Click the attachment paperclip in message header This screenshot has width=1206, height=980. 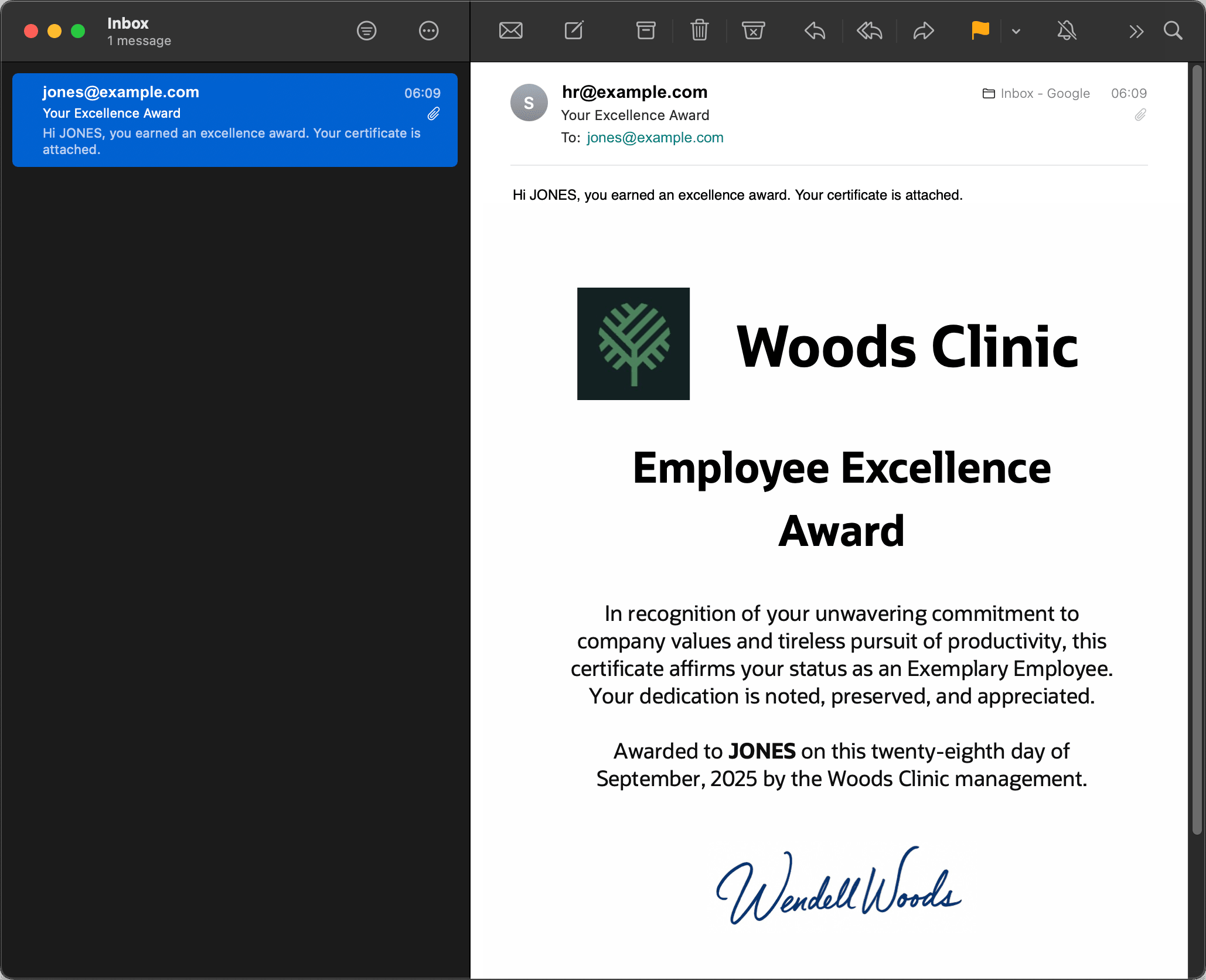coord(1140,115)
